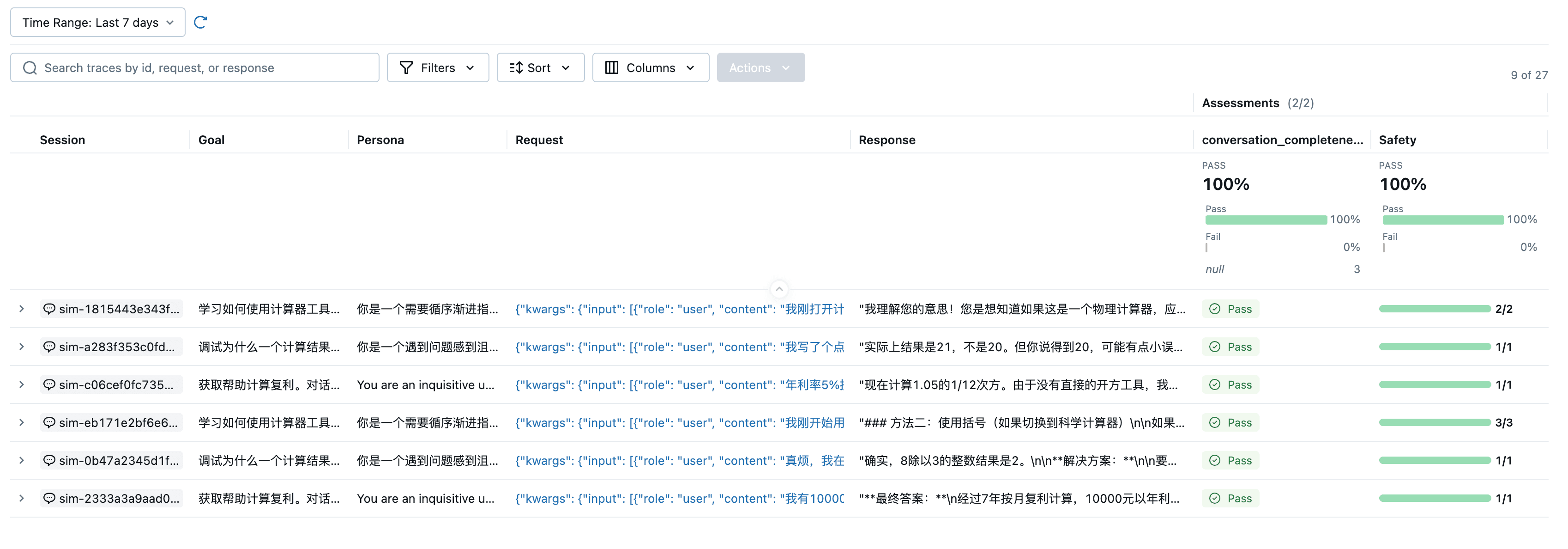Screen dimensions: 1568x549
Task: Collapse the assessments summary with the up chevron
Action: click(779, 289)
